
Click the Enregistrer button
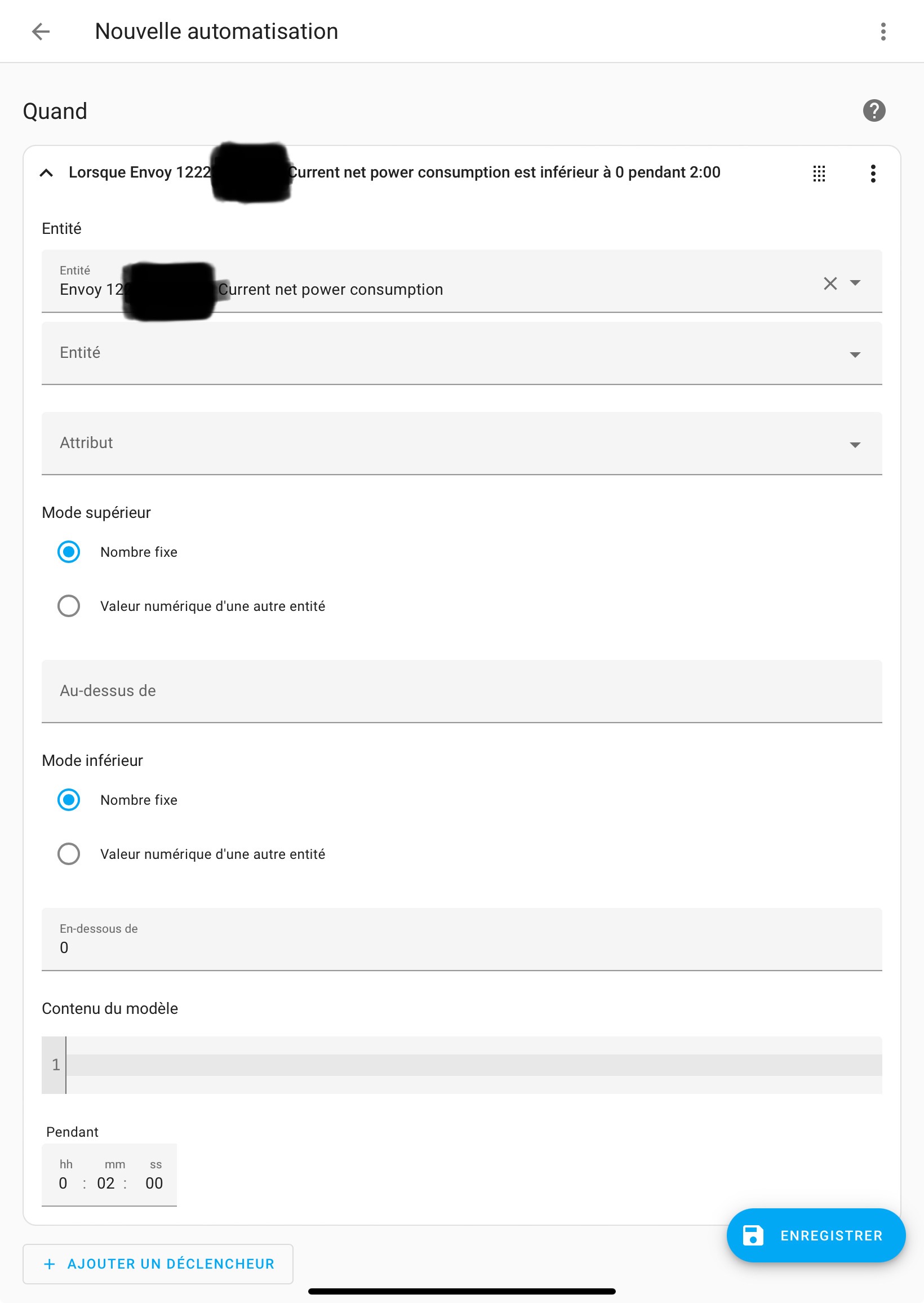coord(816,1235)
